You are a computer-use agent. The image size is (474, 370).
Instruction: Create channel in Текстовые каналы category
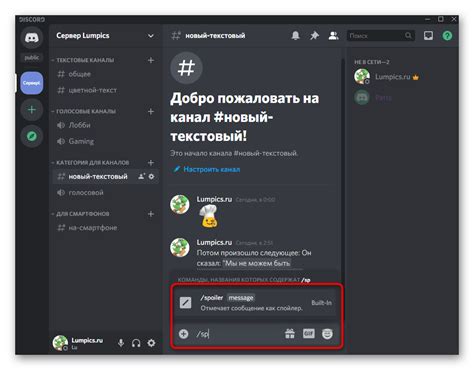[x=151, y=60]
